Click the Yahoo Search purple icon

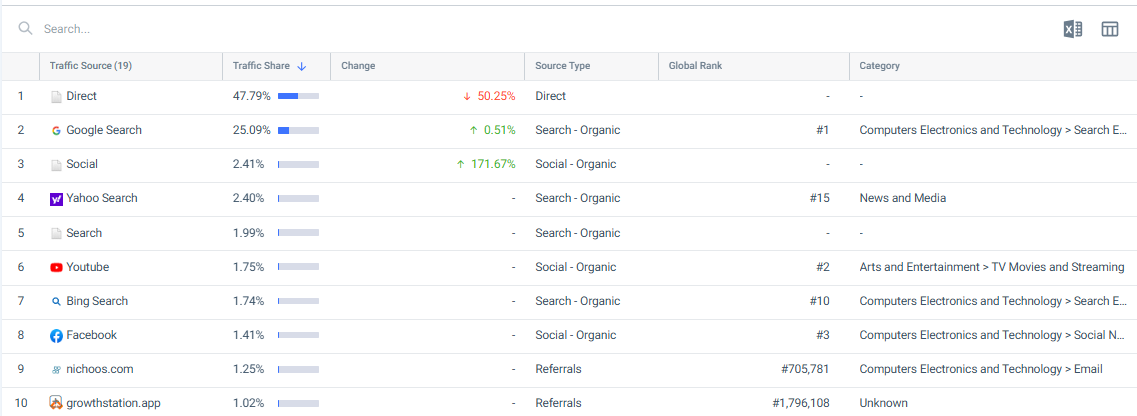[56, 199]
